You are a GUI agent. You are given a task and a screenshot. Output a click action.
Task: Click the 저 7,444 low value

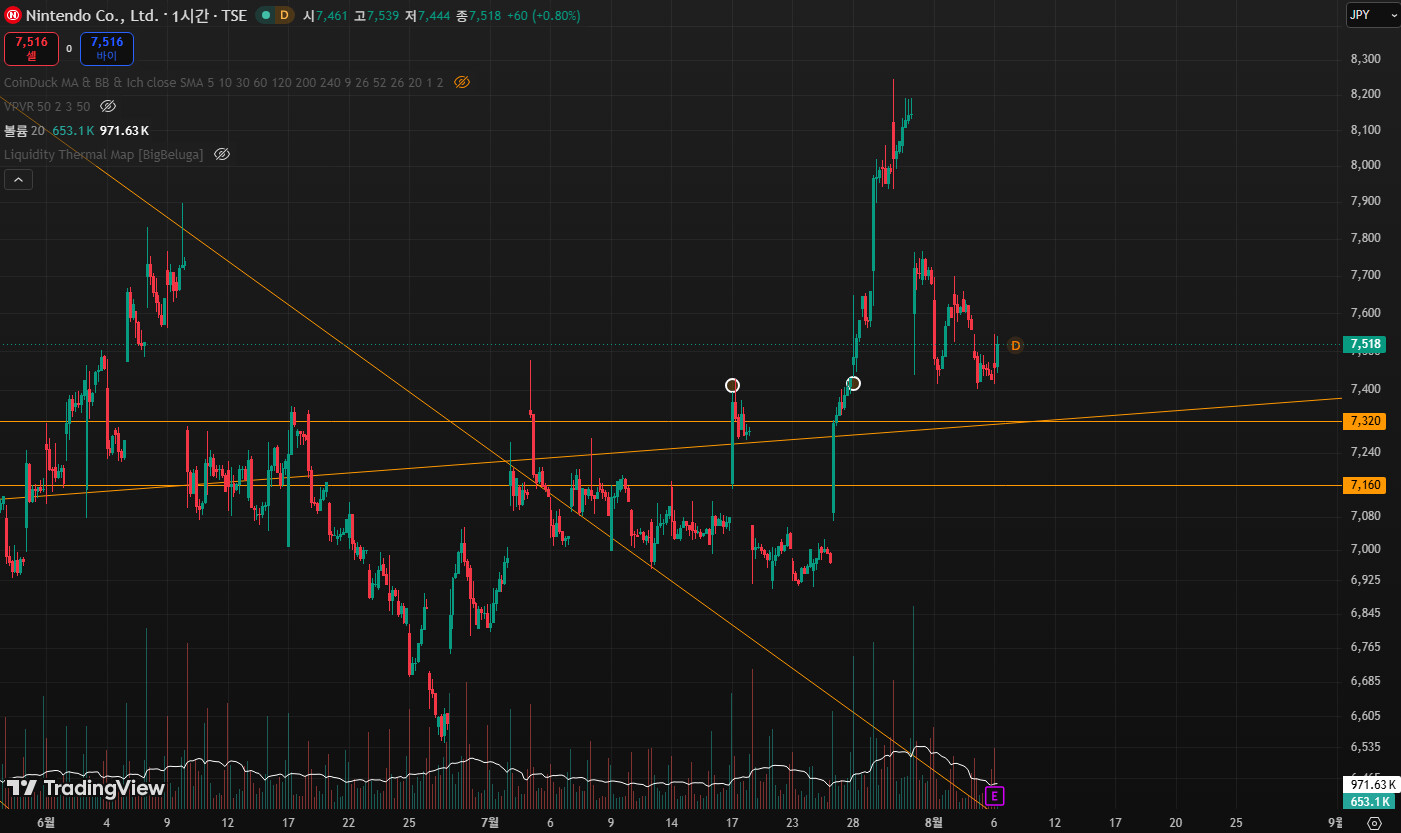click(426, 16)
